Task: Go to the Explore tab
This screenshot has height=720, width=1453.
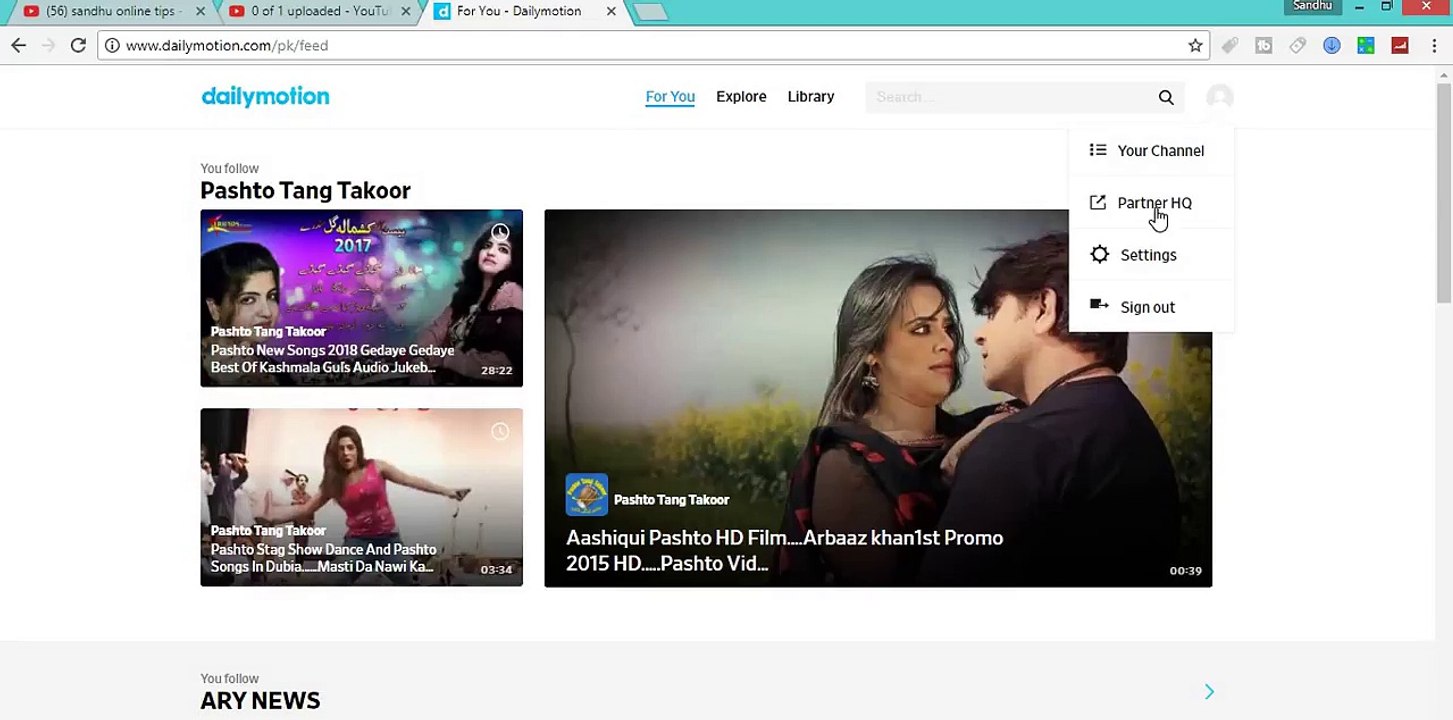Action: [x=741, y=97]
